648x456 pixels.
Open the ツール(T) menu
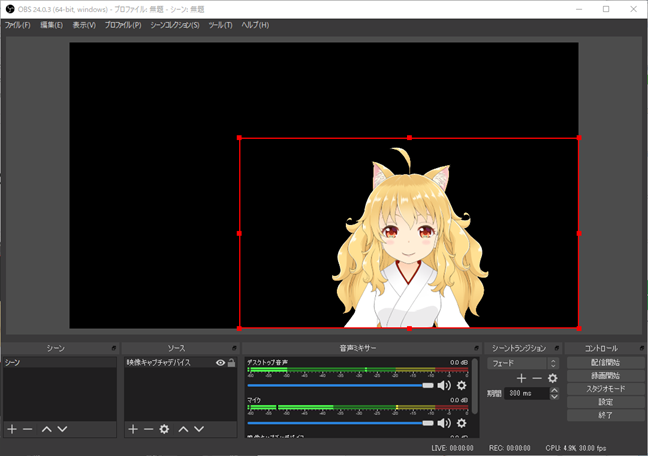pos(220,25)
